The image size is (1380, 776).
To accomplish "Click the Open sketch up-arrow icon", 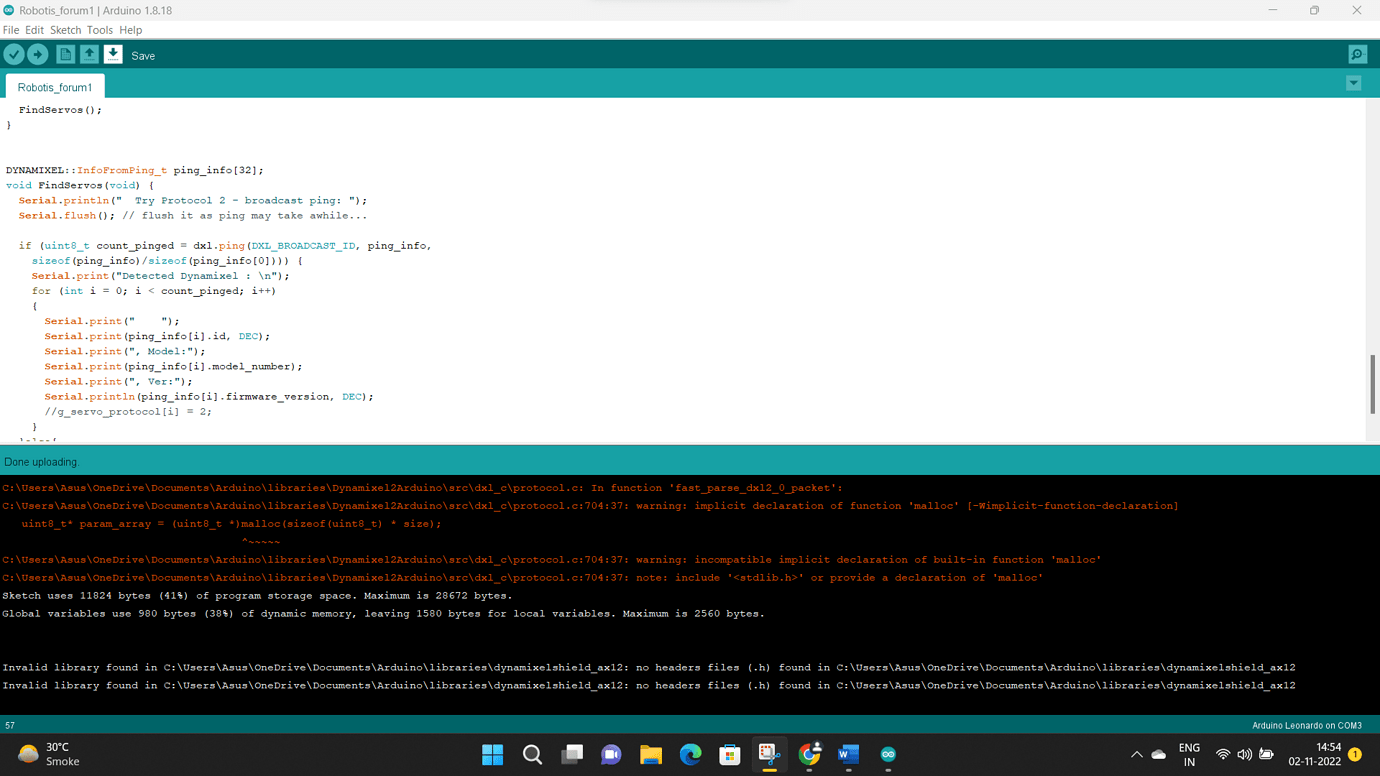I will point(89,55).
